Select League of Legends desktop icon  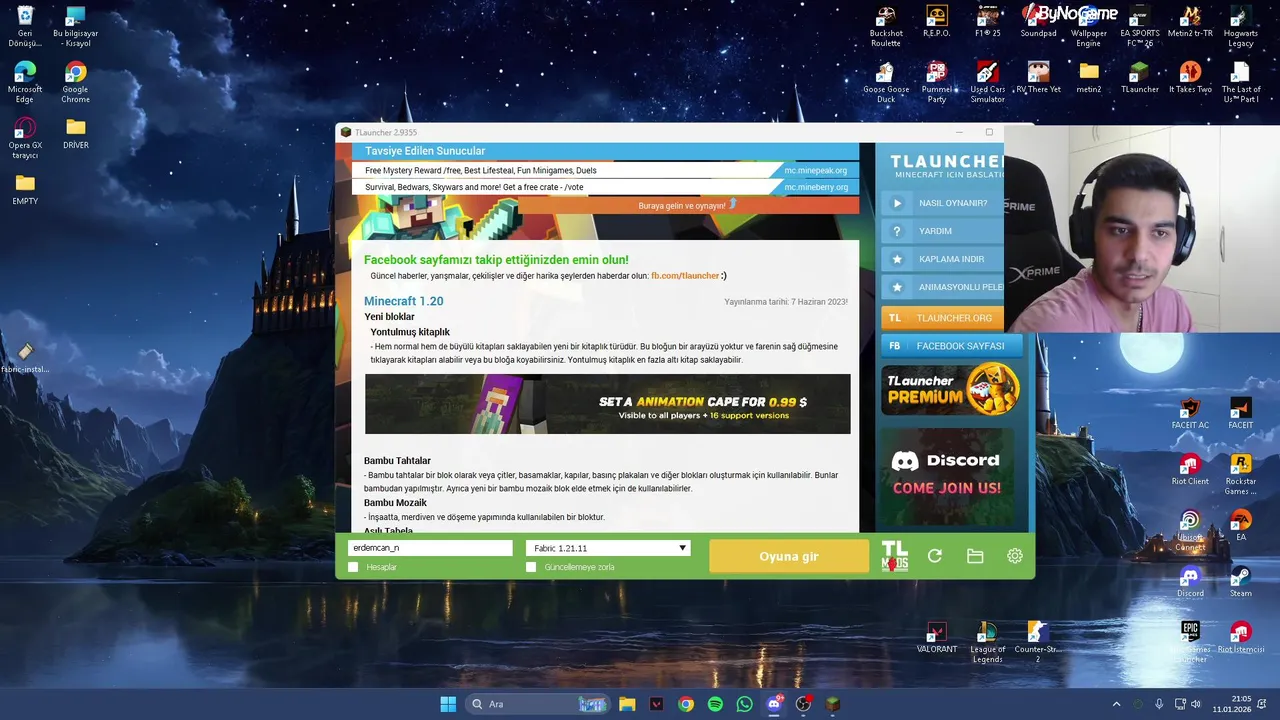pos(987,642)
